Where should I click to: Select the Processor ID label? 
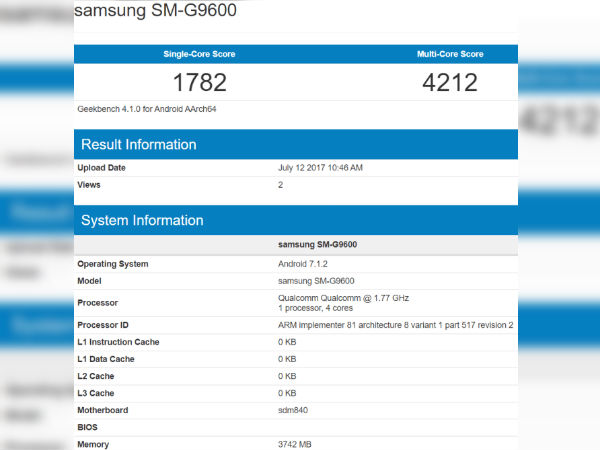pyautogui.click(x=103, y=325)
